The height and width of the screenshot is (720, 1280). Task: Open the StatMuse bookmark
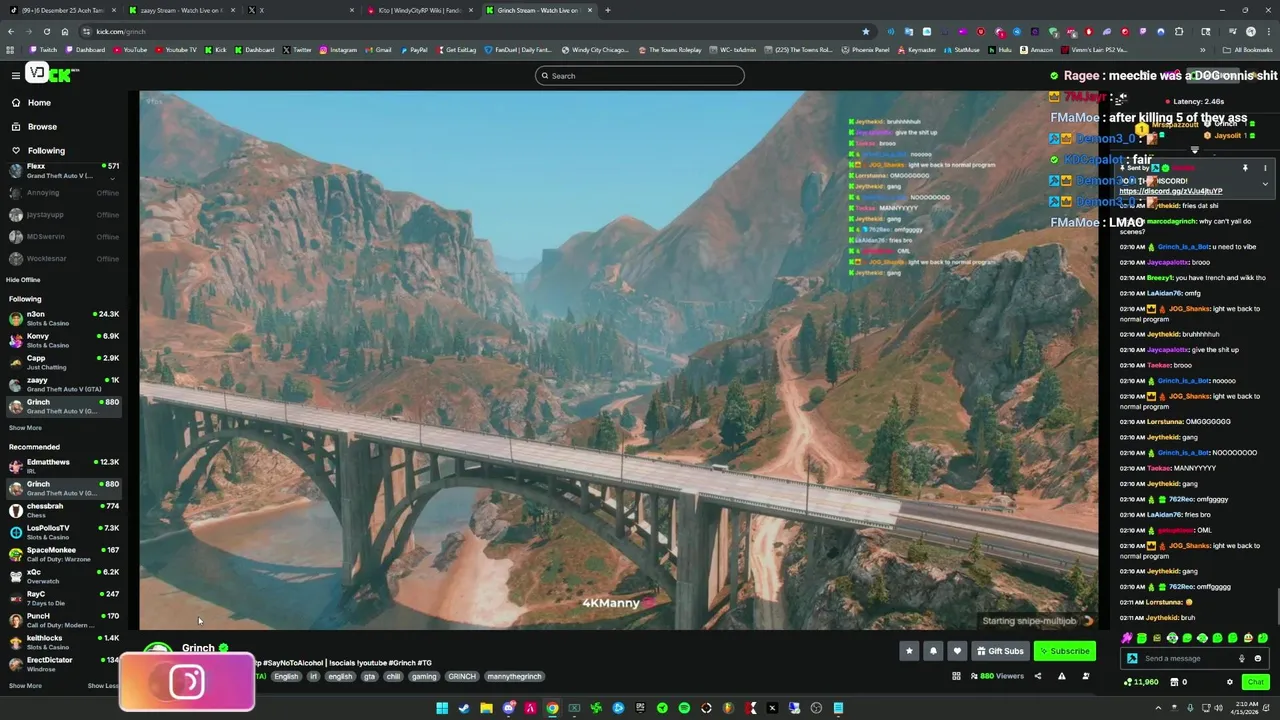(x=961, y=49)
